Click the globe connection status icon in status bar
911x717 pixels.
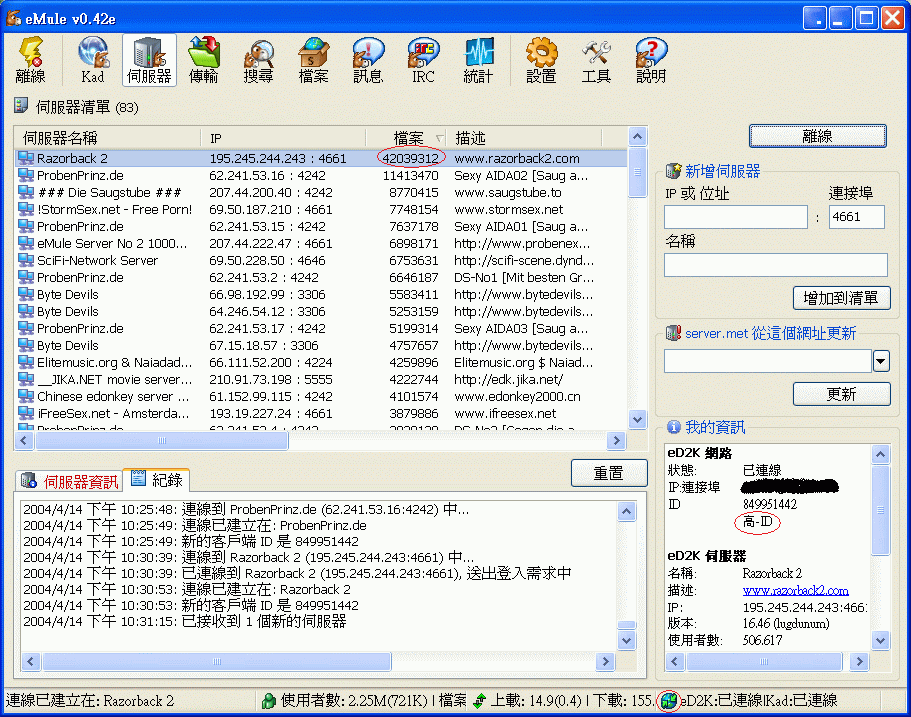[x=669, y=700]
